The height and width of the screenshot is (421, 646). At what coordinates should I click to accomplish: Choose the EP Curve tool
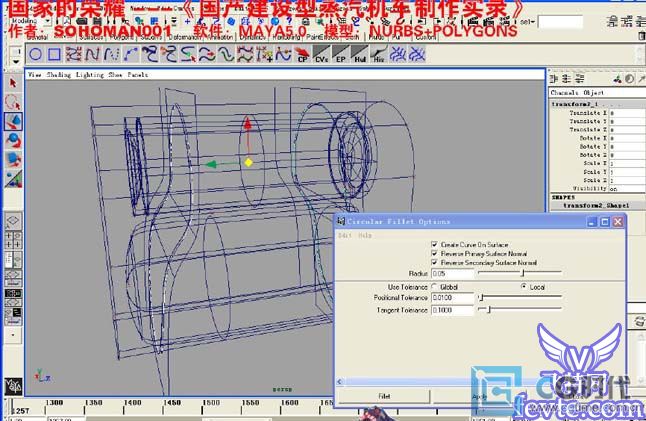[x=92, y=54]
